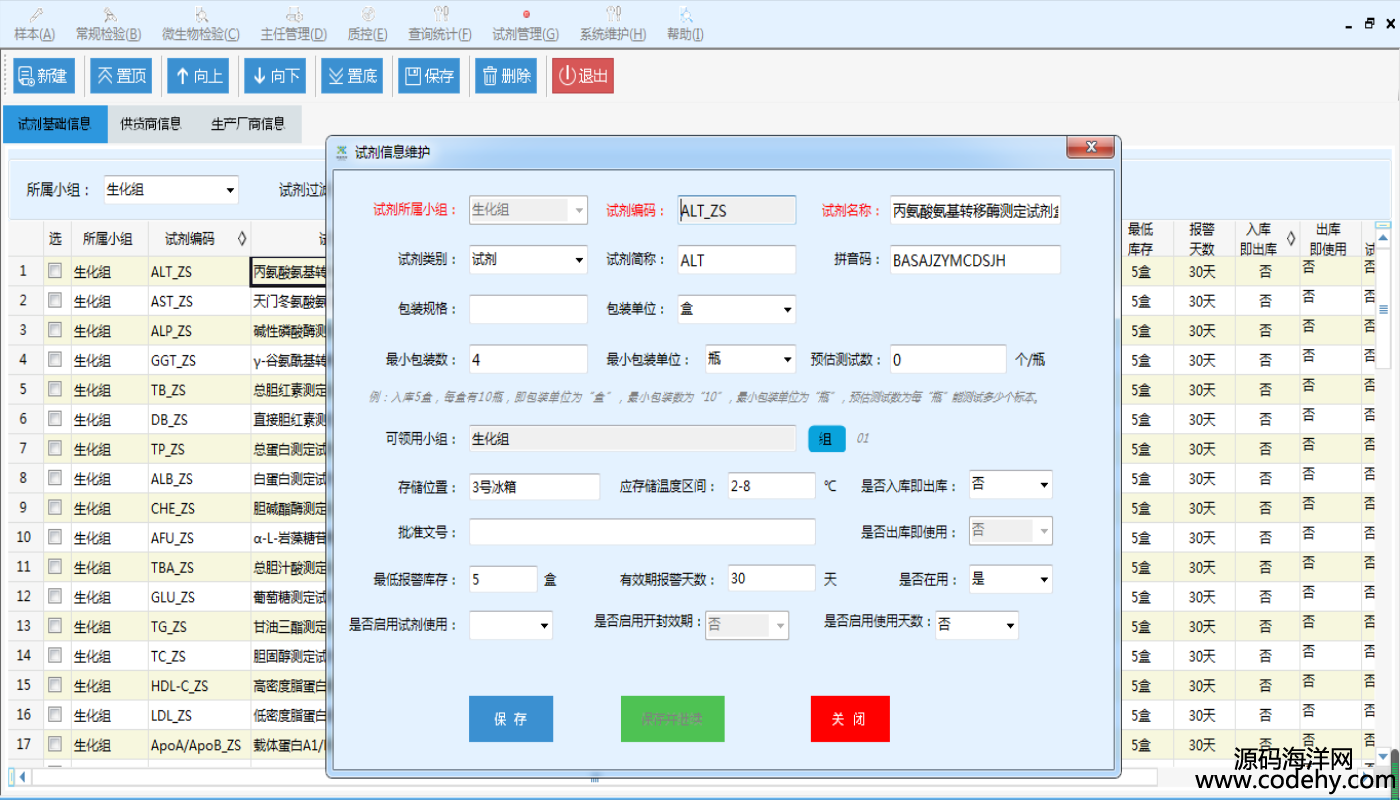The image size is (1400, 800).
Task: Click the sort arrow in 入库即出库 column header
Action: 1290,238
